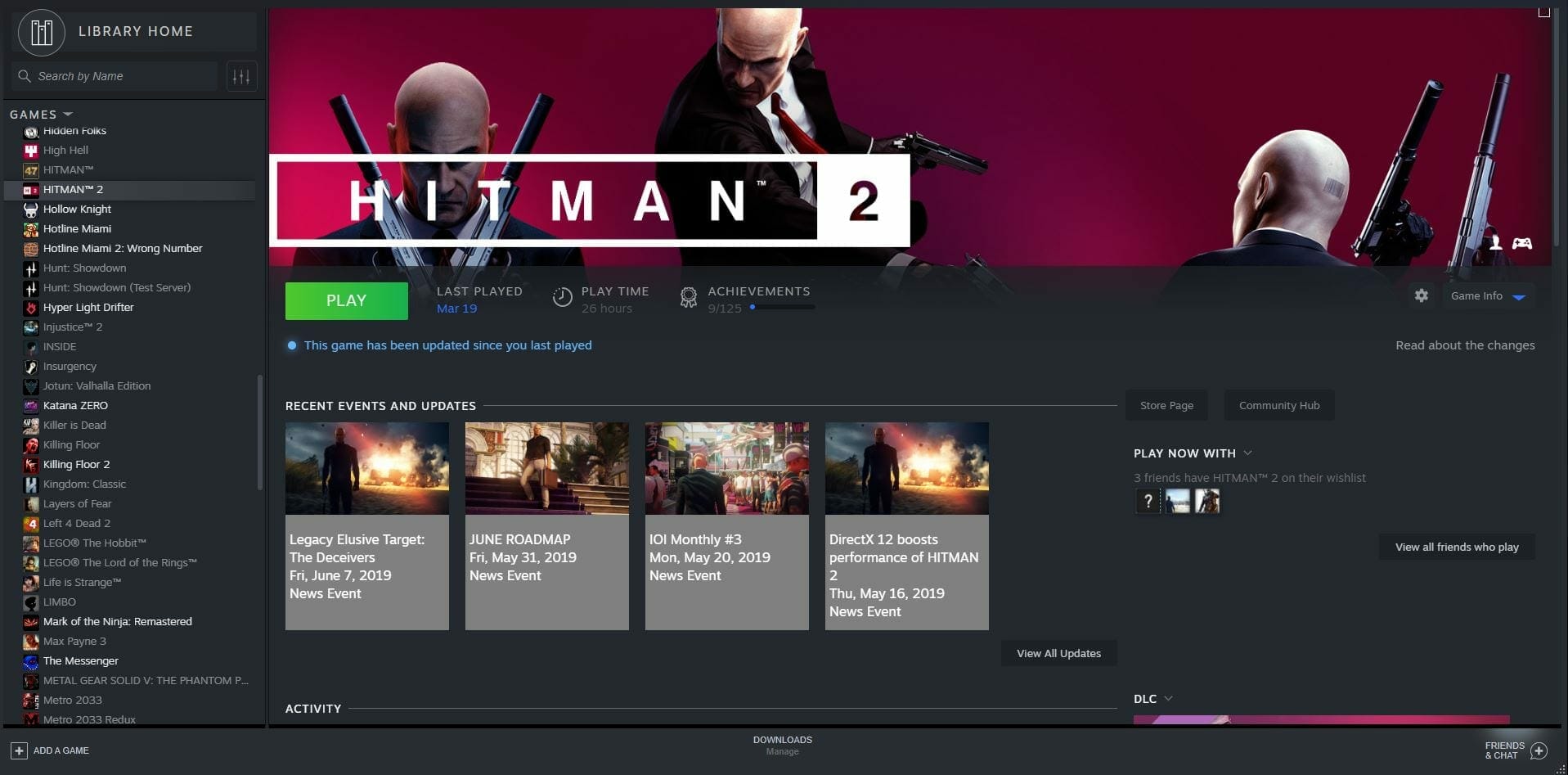Image resolution: width=1568 pixels, height=775 pixels.
Task: Select Katana ZERO from the sidebar
Action: pos(75,405)
